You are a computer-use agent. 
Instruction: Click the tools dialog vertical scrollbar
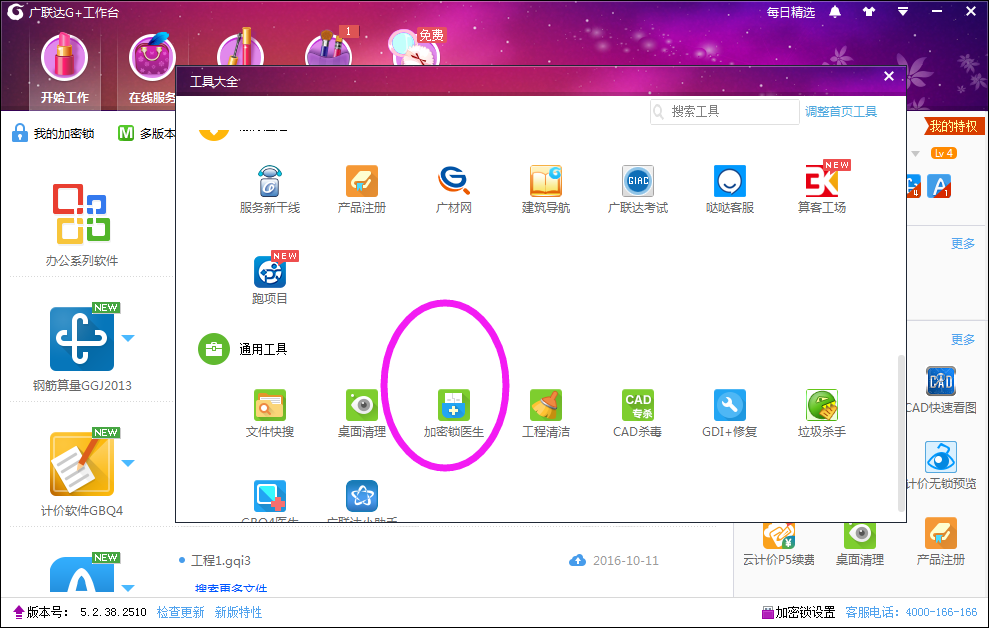(x=901, y=434)
